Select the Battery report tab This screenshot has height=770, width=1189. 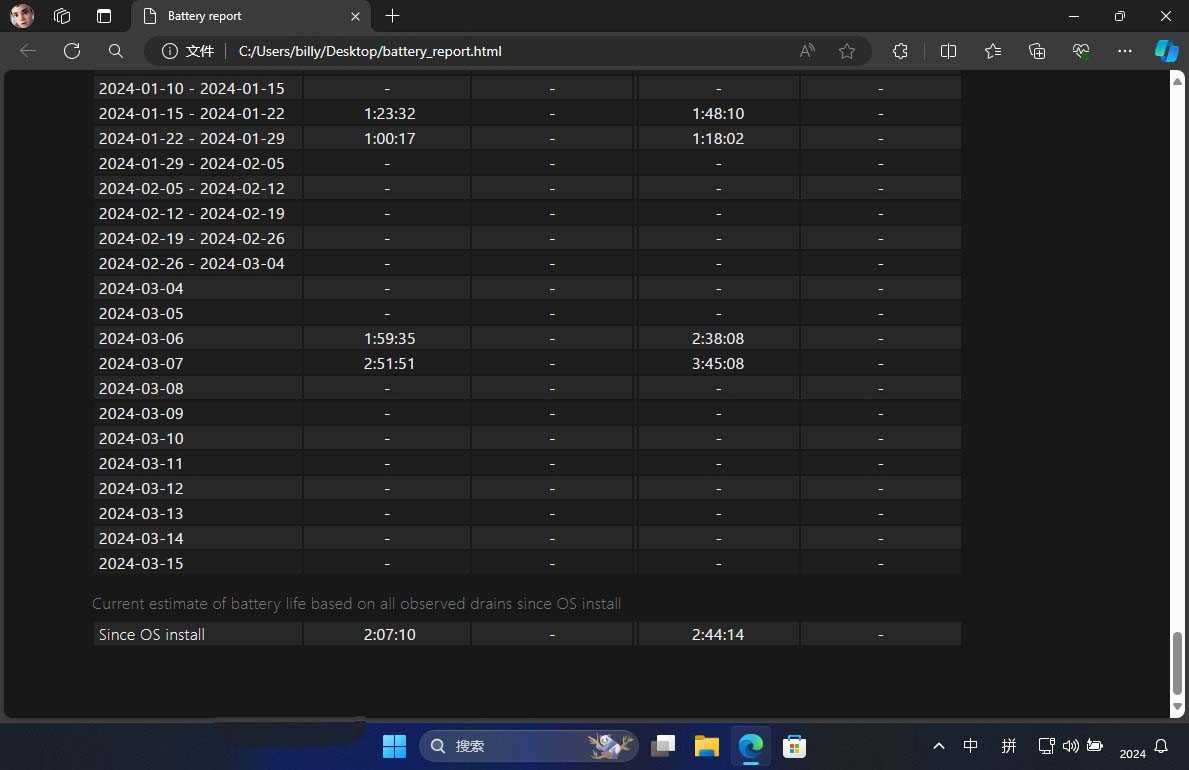(240, 16)
